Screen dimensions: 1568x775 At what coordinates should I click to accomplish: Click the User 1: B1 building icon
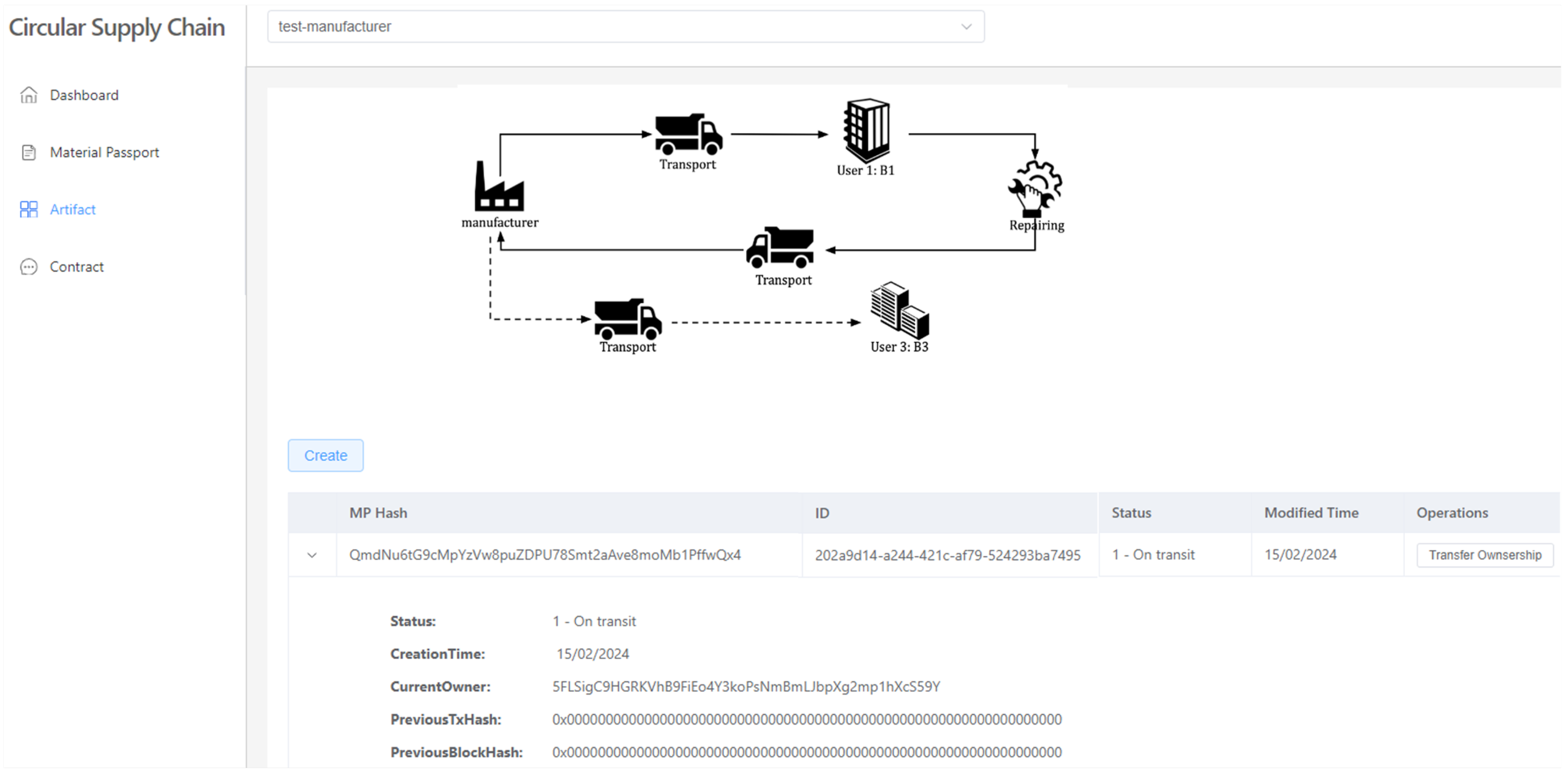[x=866, y=130]
